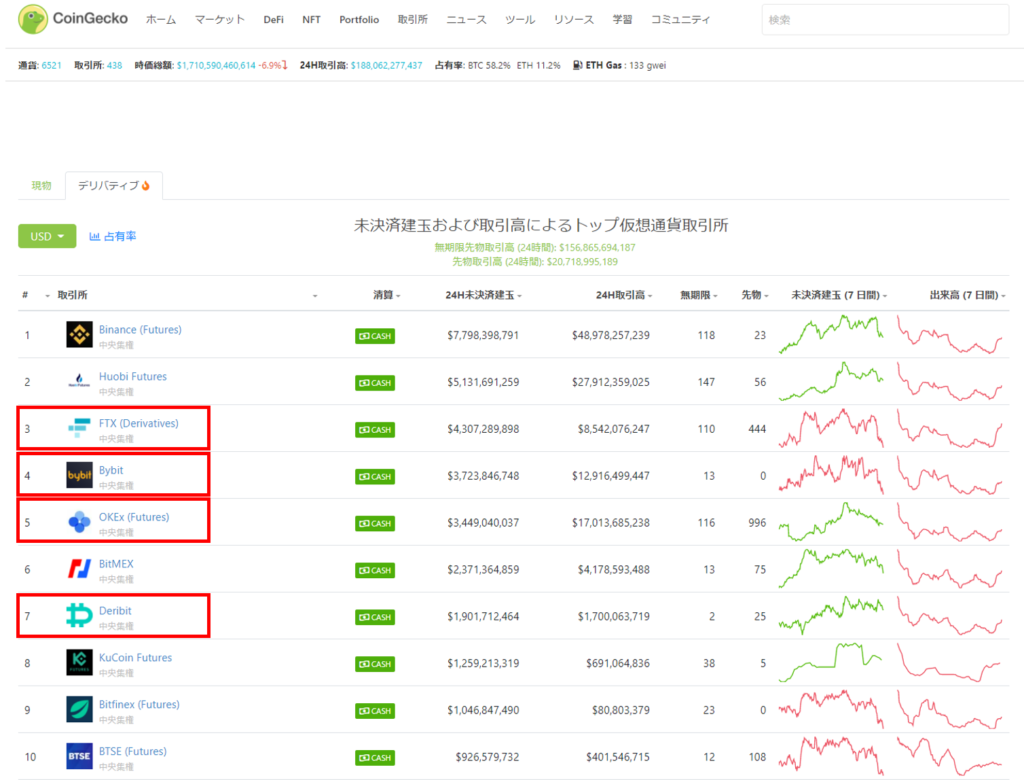Open the BitMEX exchange link

[x=116, y=564]
